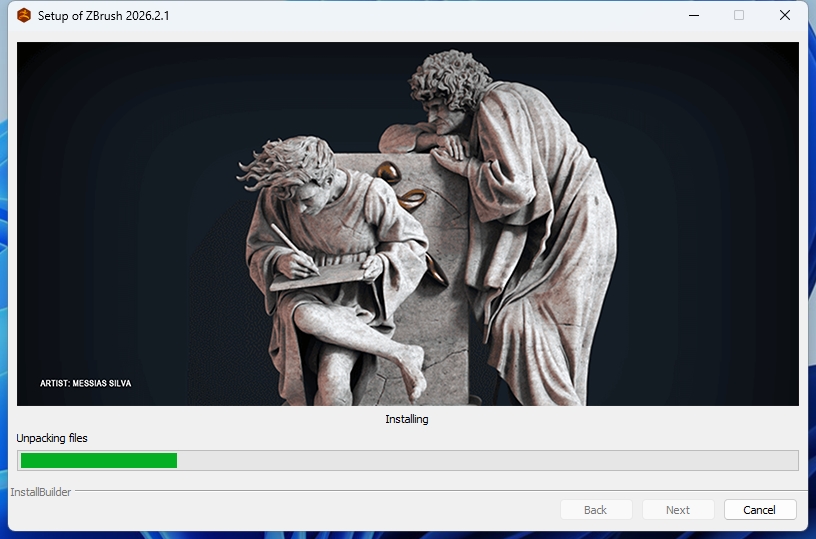Click the 'Unpacking files' status text

[x=52, y=438]
